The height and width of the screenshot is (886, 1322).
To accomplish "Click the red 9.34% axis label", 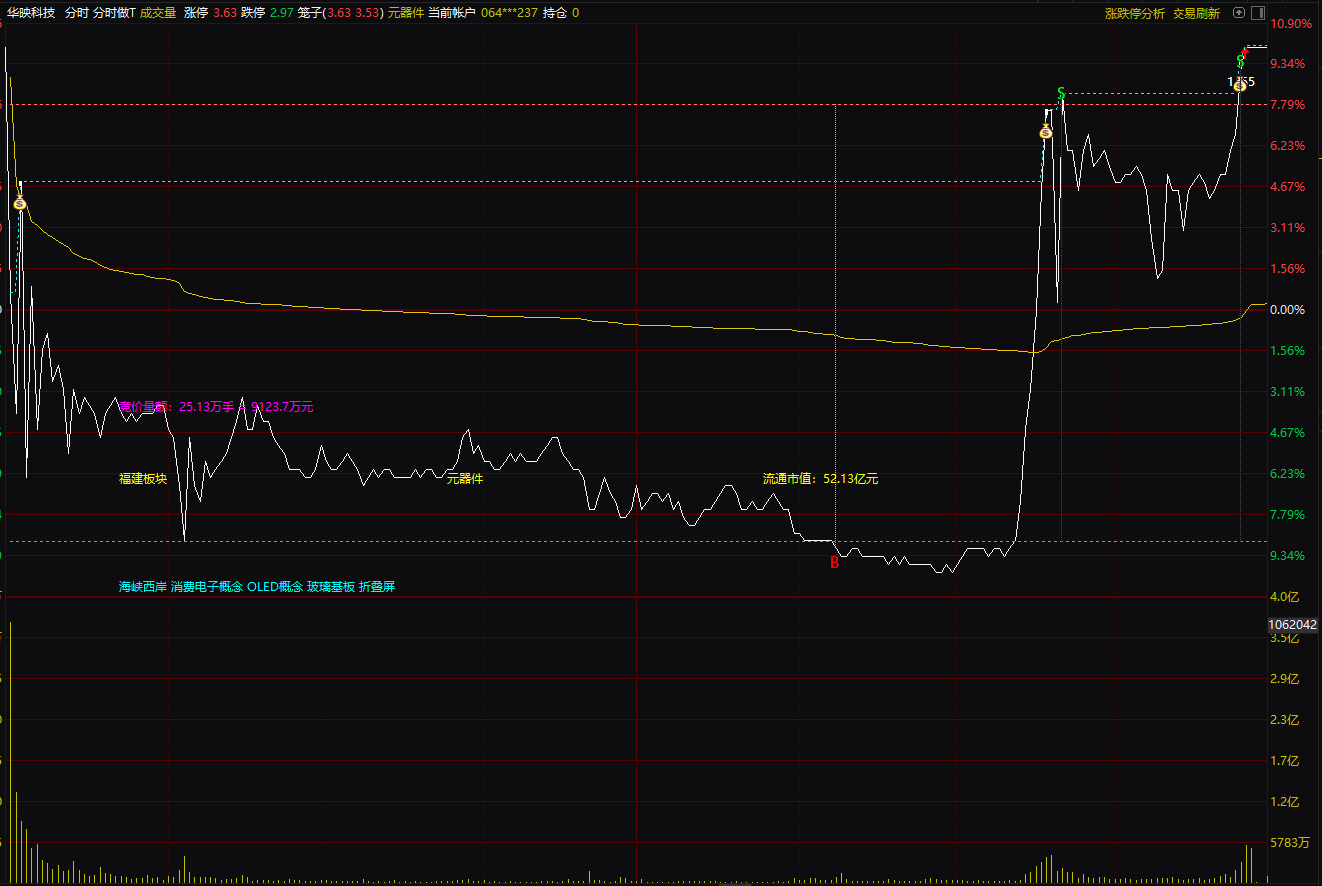I will click(x=1287, y=64).
